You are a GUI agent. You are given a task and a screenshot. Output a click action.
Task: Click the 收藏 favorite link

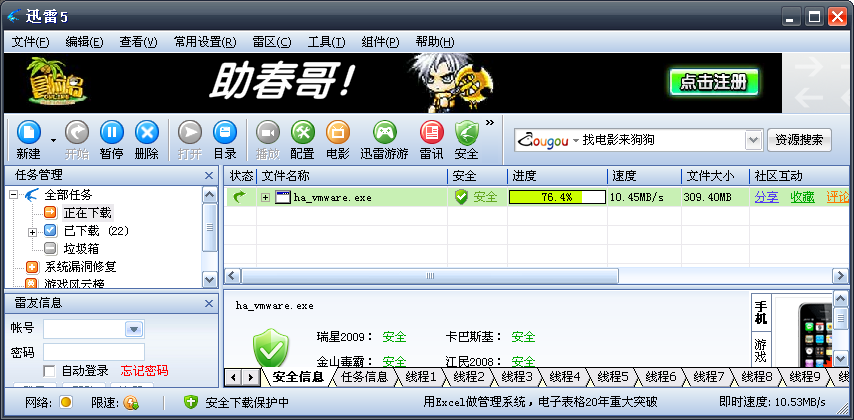802,197
